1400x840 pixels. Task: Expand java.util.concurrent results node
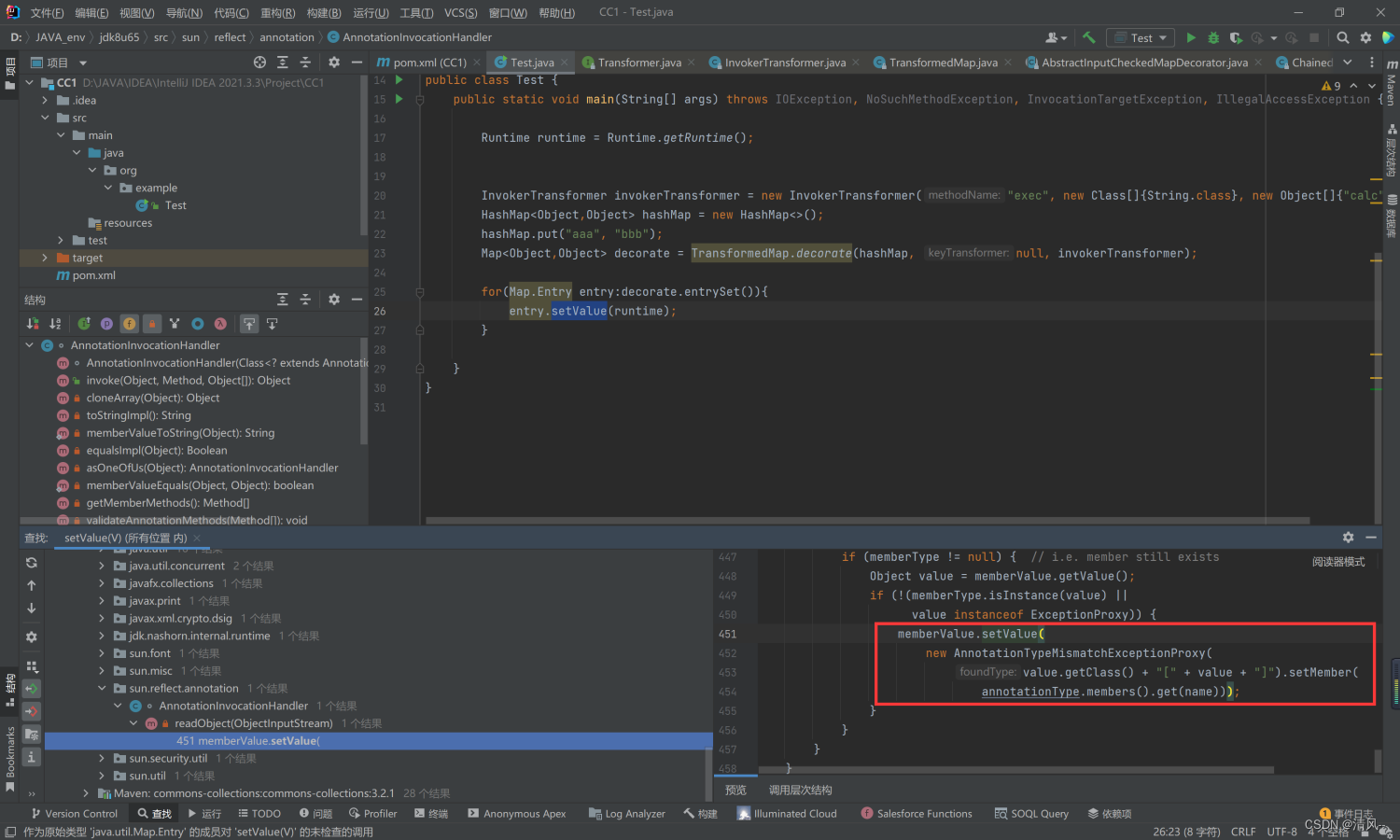(x=102, y=566)
